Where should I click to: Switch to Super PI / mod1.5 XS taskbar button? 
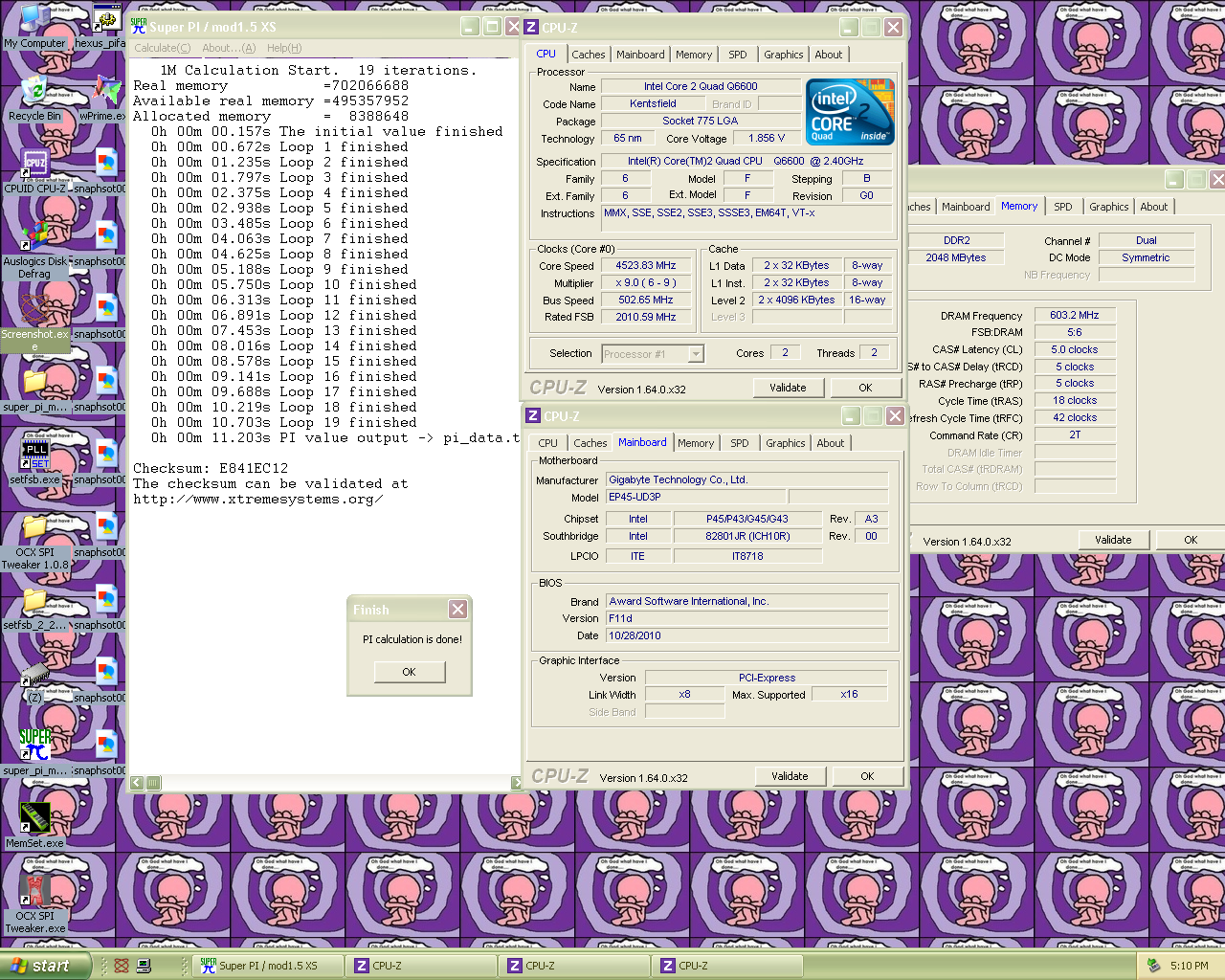click(268, 966)
